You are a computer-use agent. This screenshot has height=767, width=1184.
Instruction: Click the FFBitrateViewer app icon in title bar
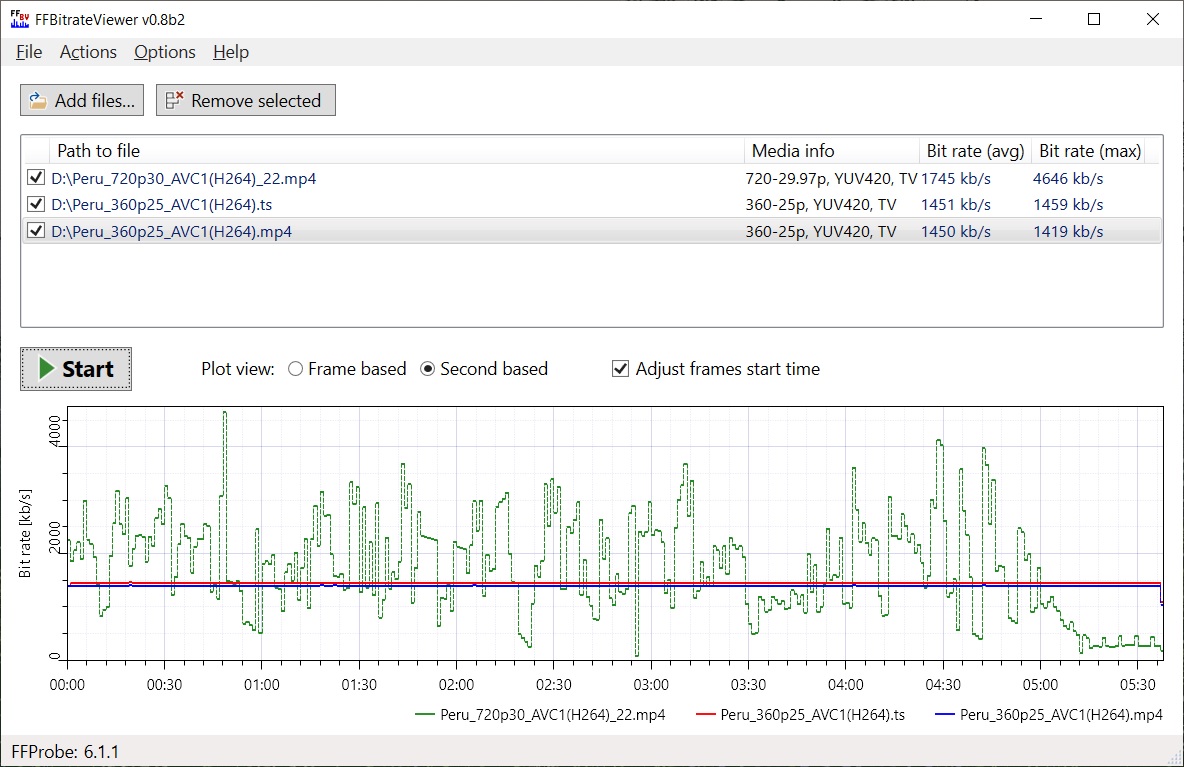coord(19,18)
